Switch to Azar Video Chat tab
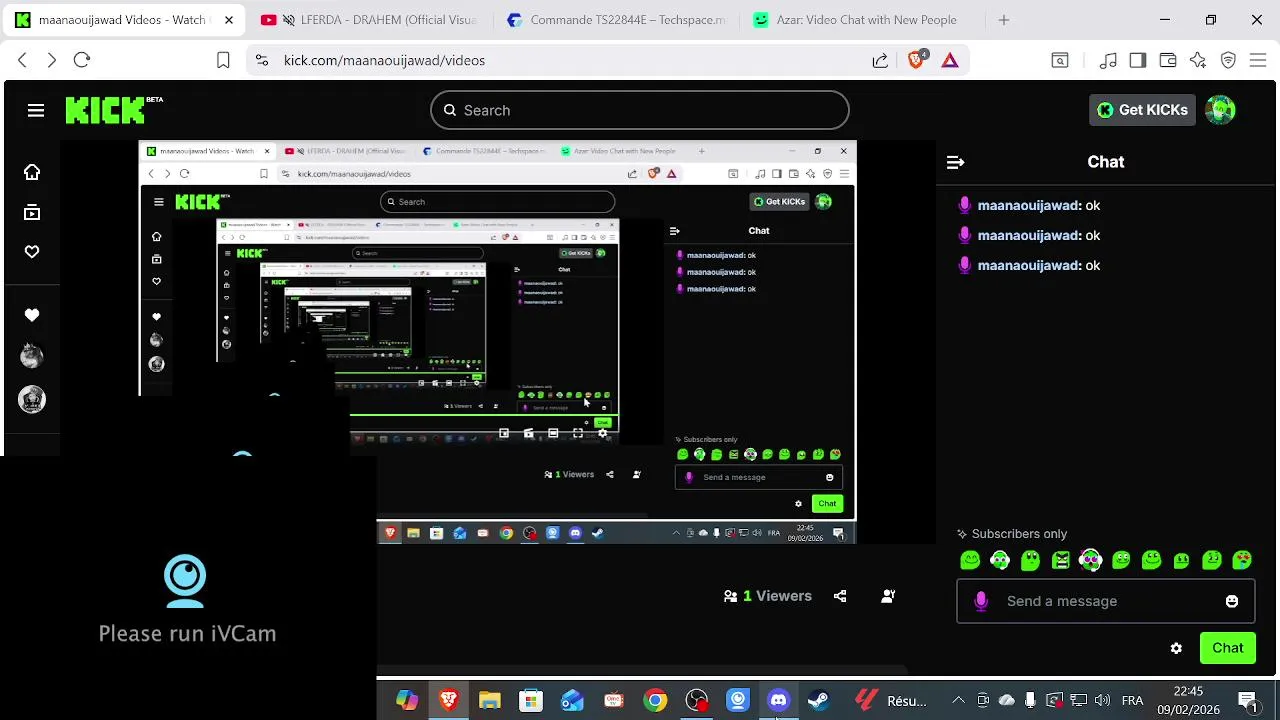 (x=862, y=20)
